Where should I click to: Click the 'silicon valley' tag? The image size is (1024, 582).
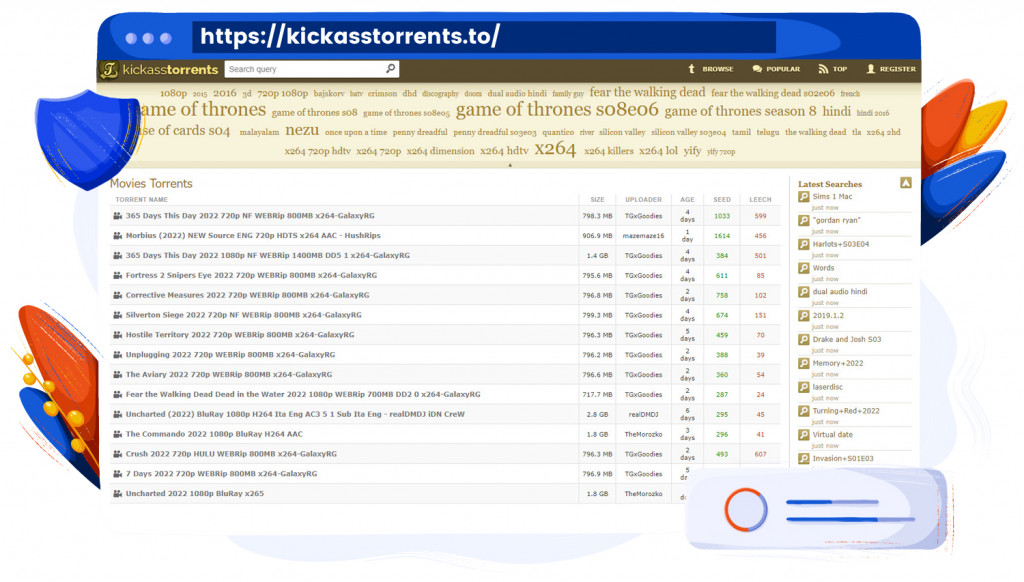tap(622, 132)
